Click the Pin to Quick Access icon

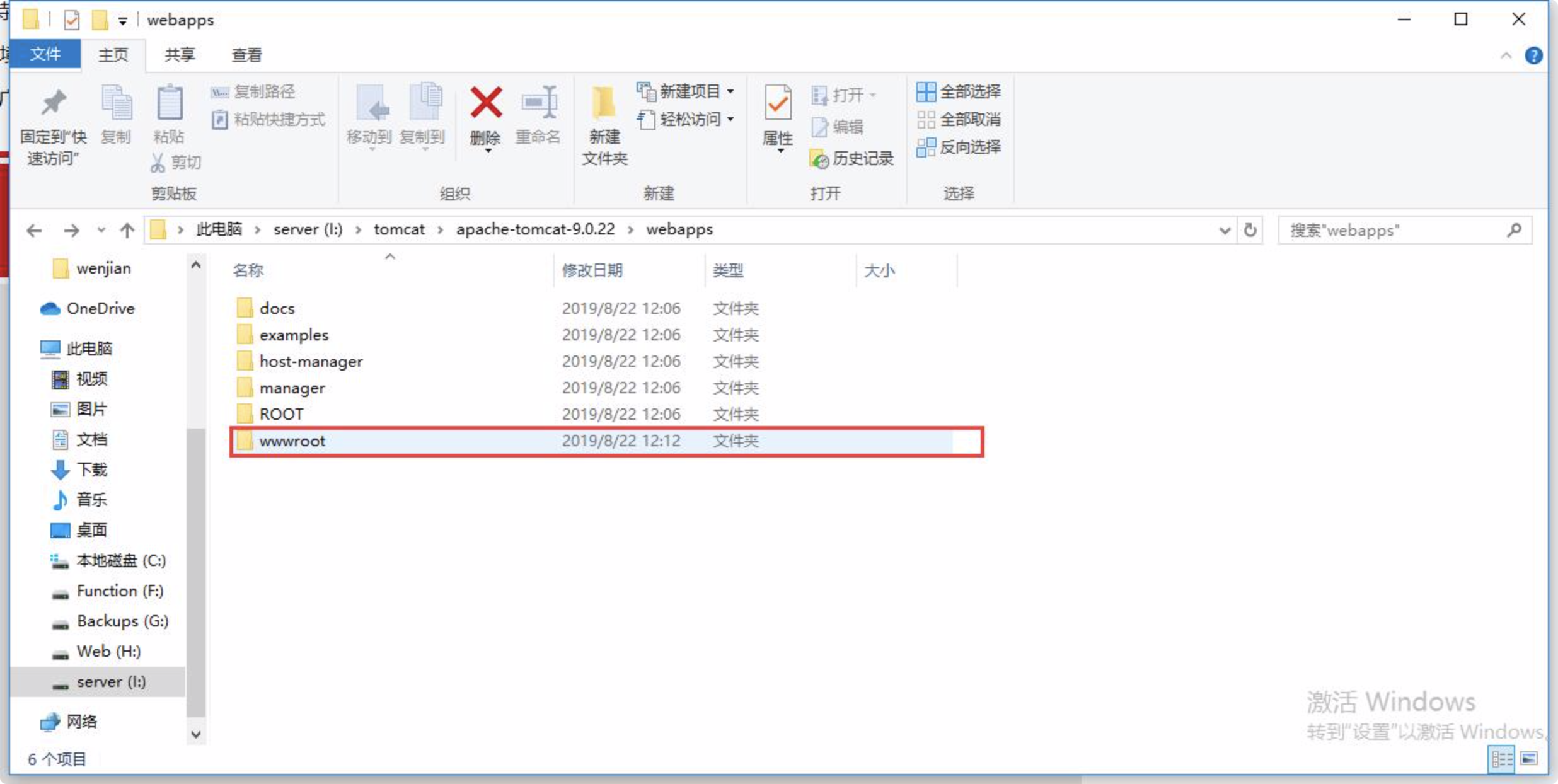pos(54,103)
